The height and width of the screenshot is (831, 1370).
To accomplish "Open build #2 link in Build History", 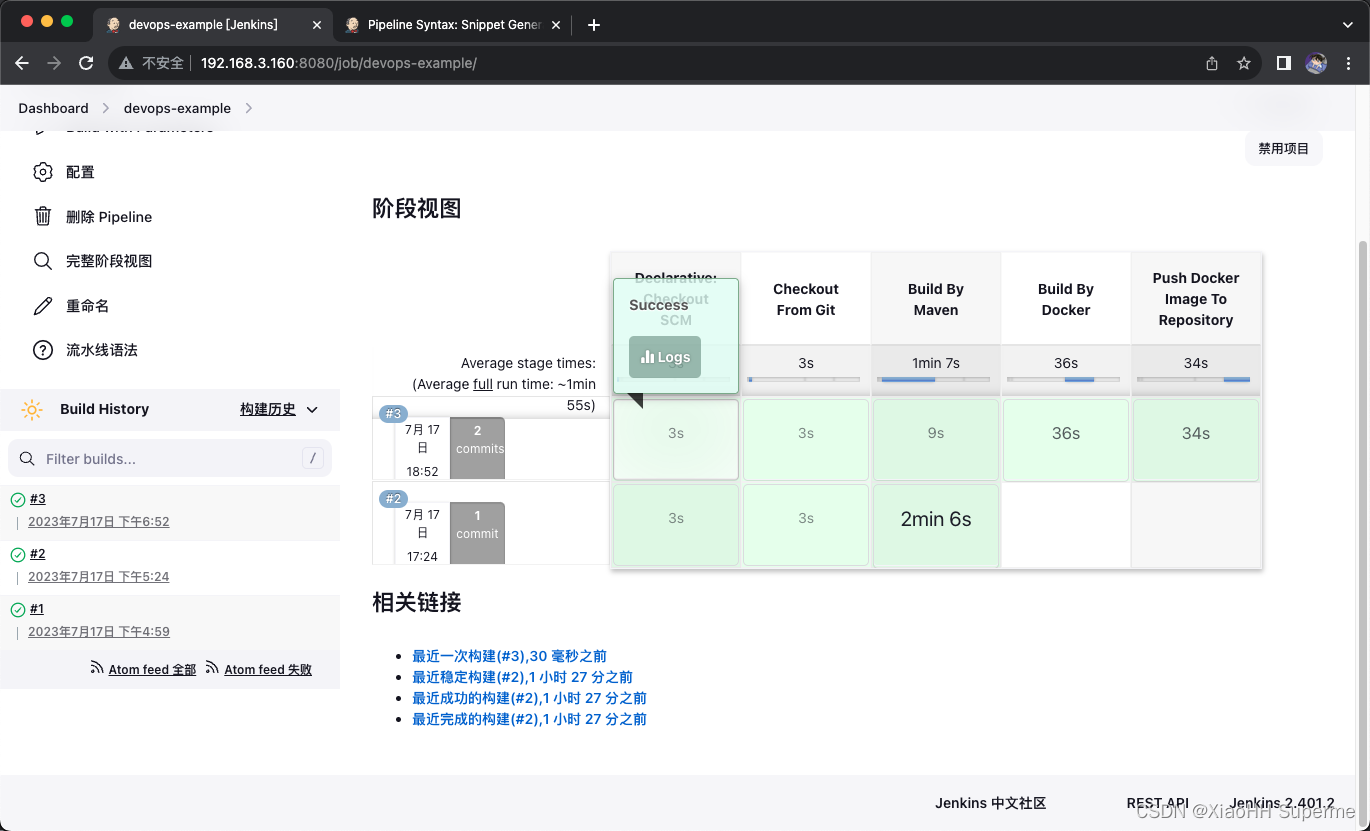I will coord(37,554).
